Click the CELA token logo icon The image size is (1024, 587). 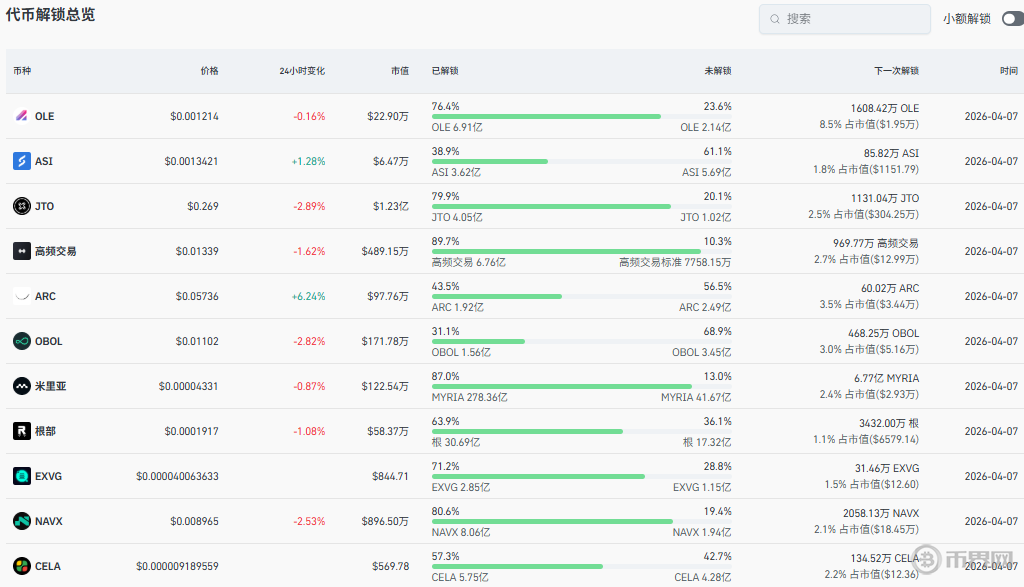pos(22,566)
